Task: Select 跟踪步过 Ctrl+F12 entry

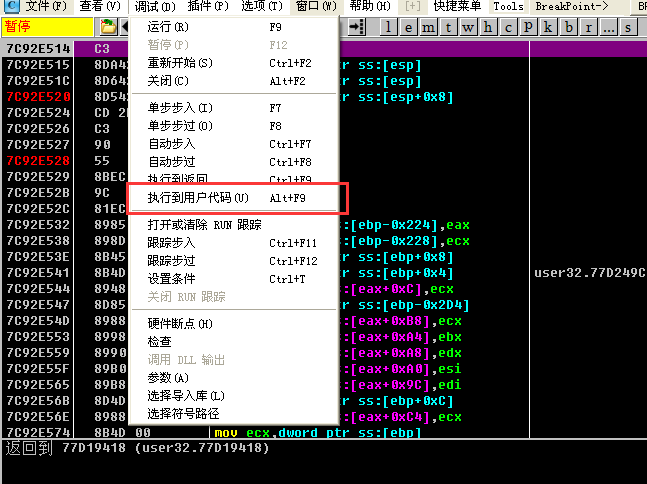Action: pyautogui.click(x=234, y=261)
